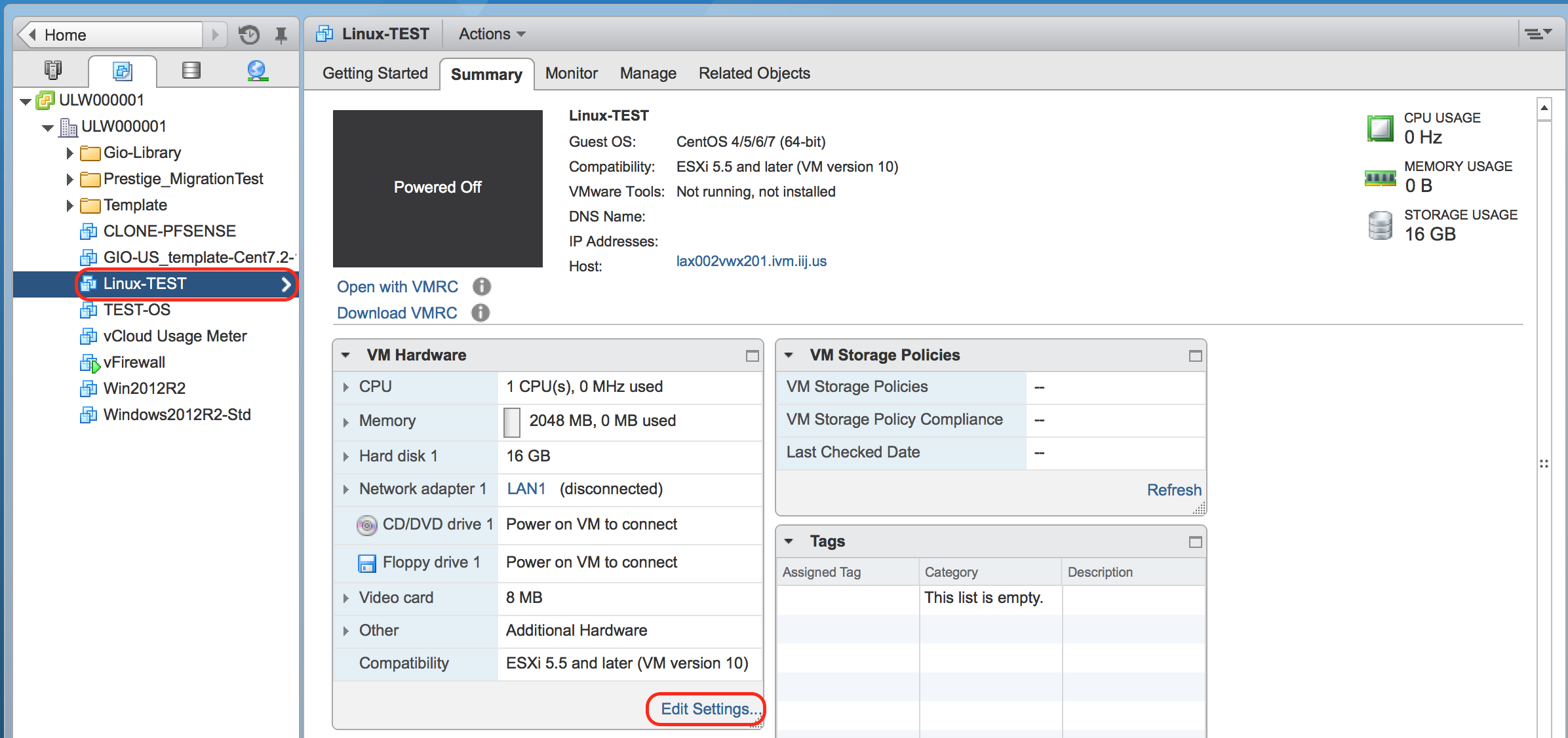Collapse the Tags panel

(x=789, y=541)
